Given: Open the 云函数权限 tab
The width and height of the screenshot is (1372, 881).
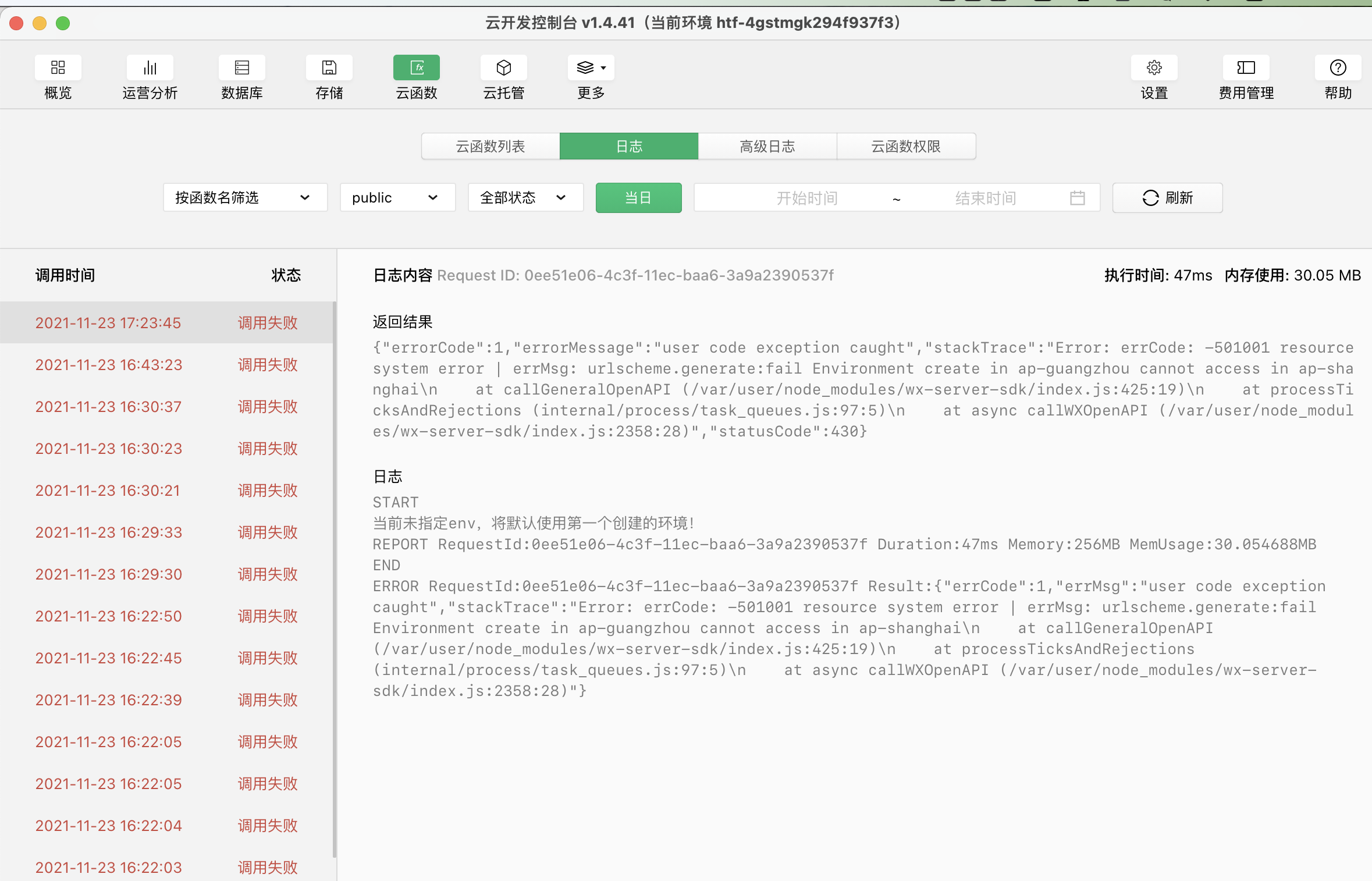Looking at the screenshot, I should pyautogui.click(x=905, y=146).
